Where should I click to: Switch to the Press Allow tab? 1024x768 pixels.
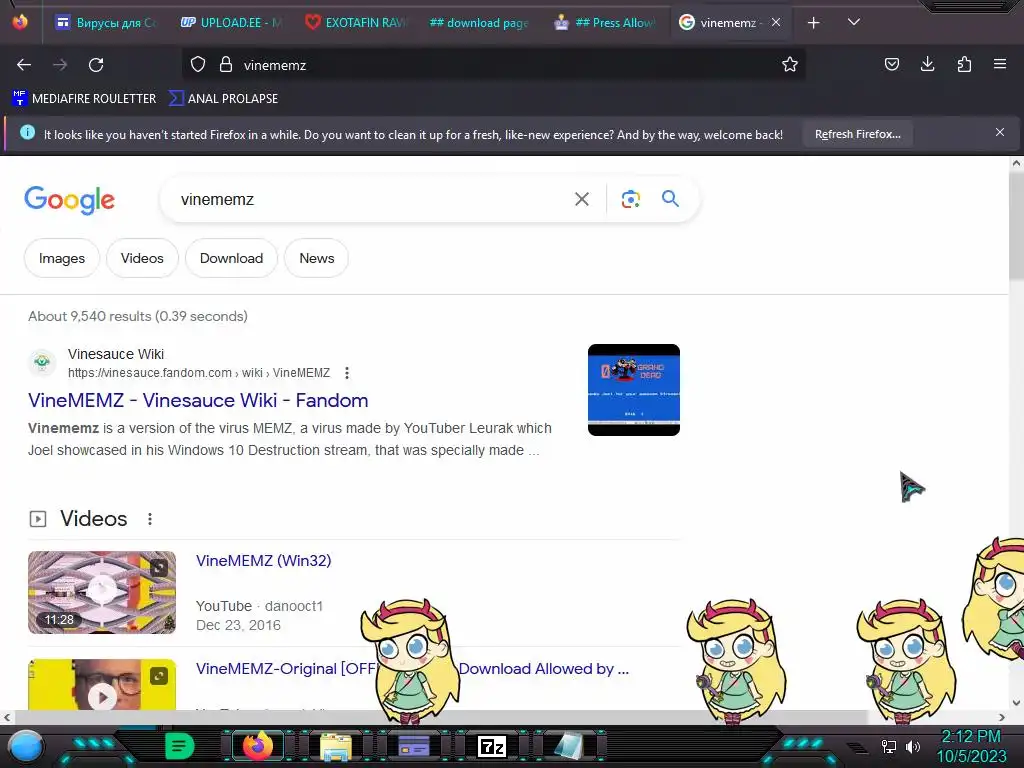(604, 23)
